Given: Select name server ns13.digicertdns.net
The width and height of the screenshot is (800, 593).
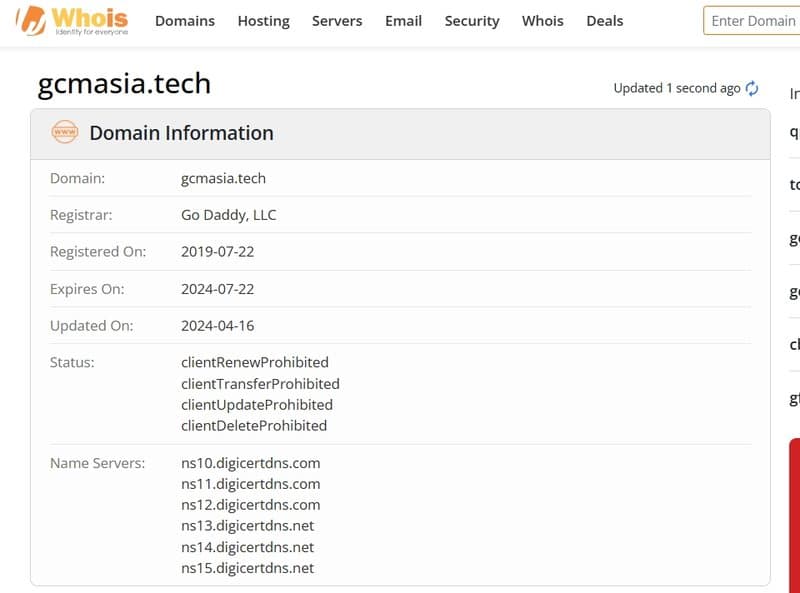Looking at the screenshot, I should [247, 526].
